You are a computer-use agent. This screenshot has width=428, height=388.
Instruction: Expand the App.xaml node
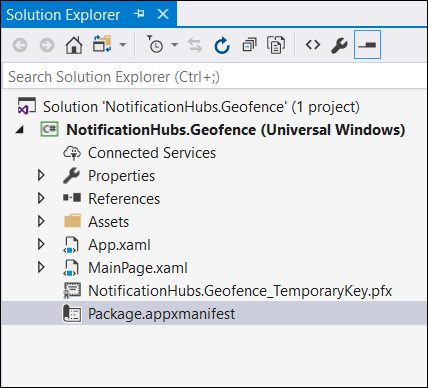click(x=41, y=244)
